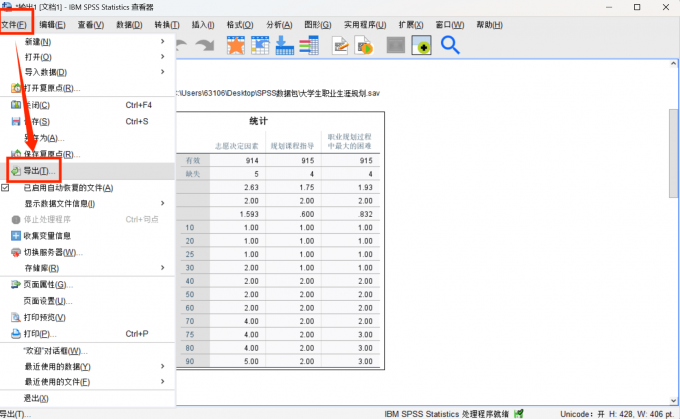Screen dimensions: 680x419
Task: Click the gray square toolbar icon
Action: coord(396,45)
